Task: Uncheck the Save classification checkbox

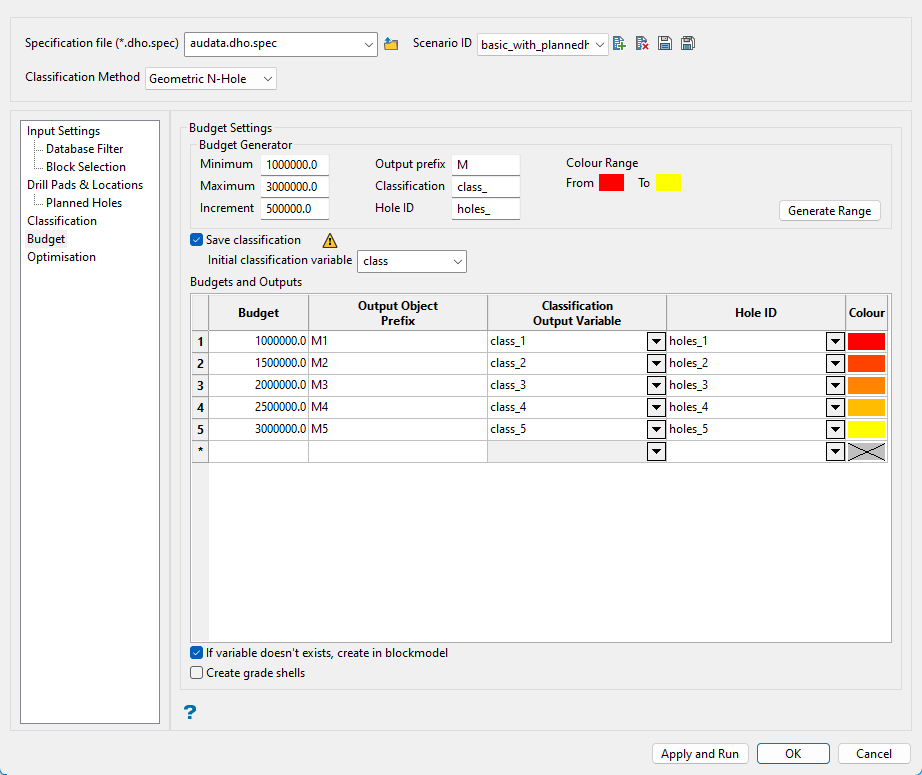Action: (197, 240)
